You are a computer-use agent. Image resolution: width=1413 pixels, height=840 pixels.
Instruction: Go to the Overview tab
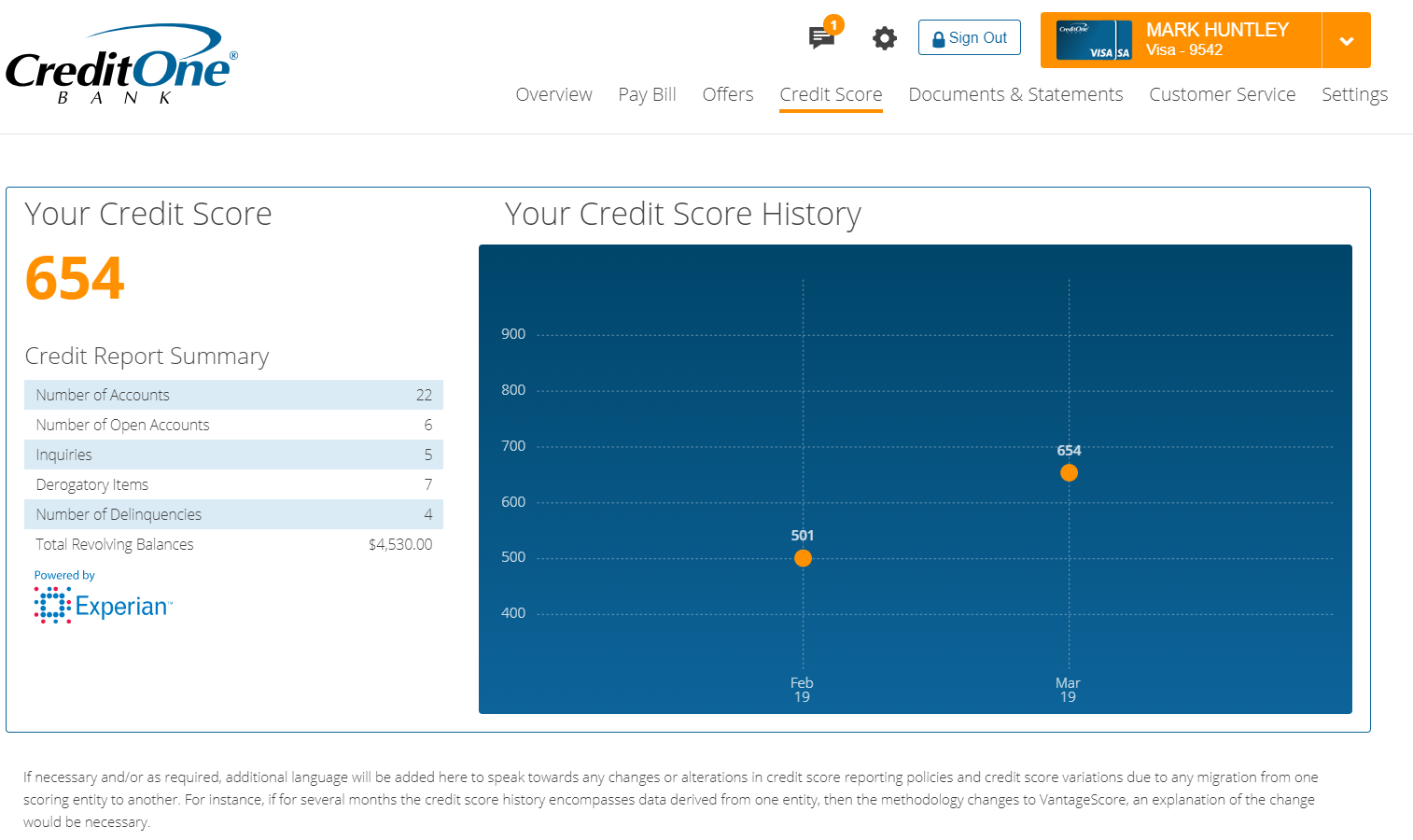tap(553, 94)
